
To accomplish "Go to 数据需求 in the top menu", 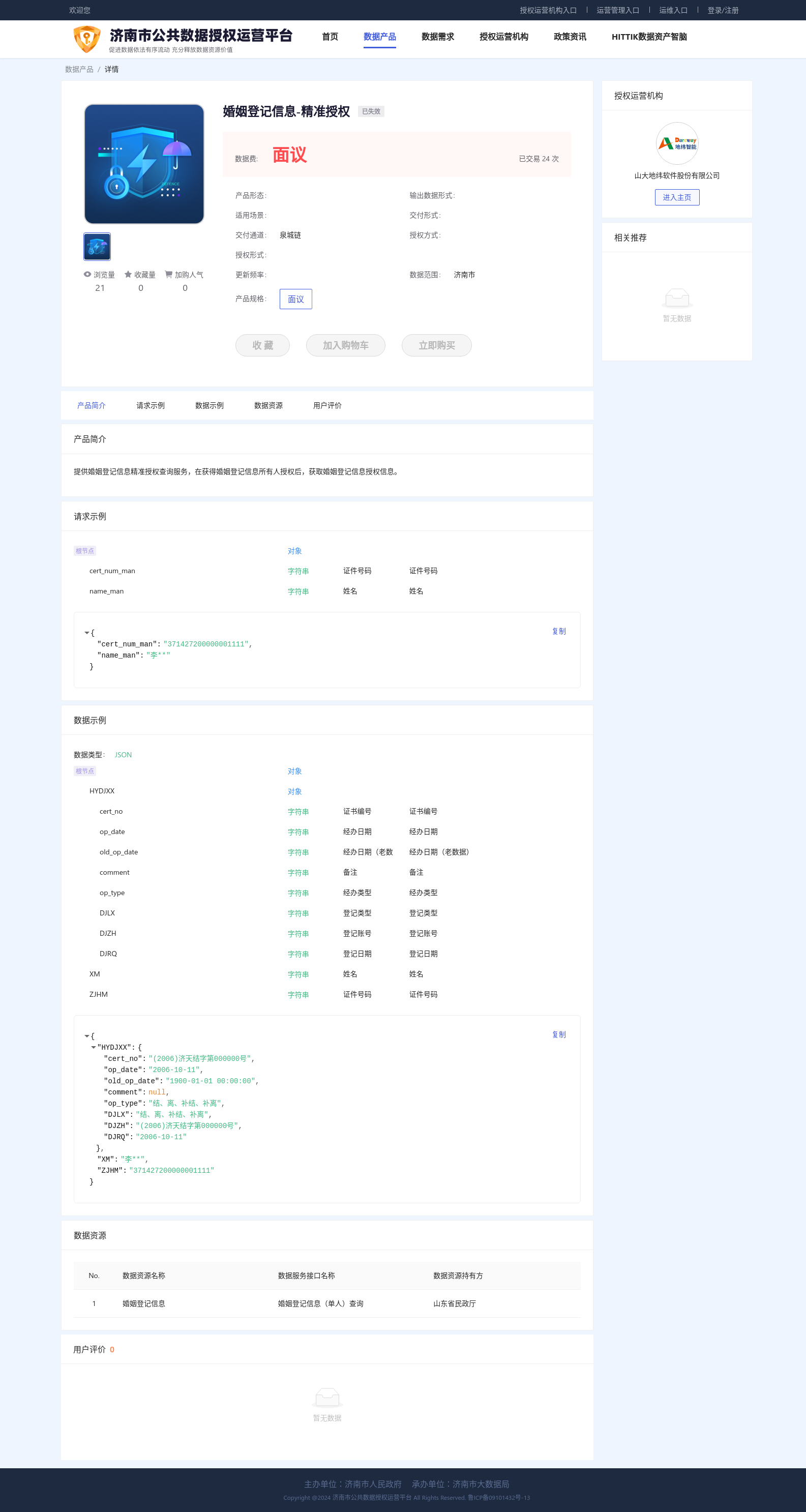I will 438,37.
